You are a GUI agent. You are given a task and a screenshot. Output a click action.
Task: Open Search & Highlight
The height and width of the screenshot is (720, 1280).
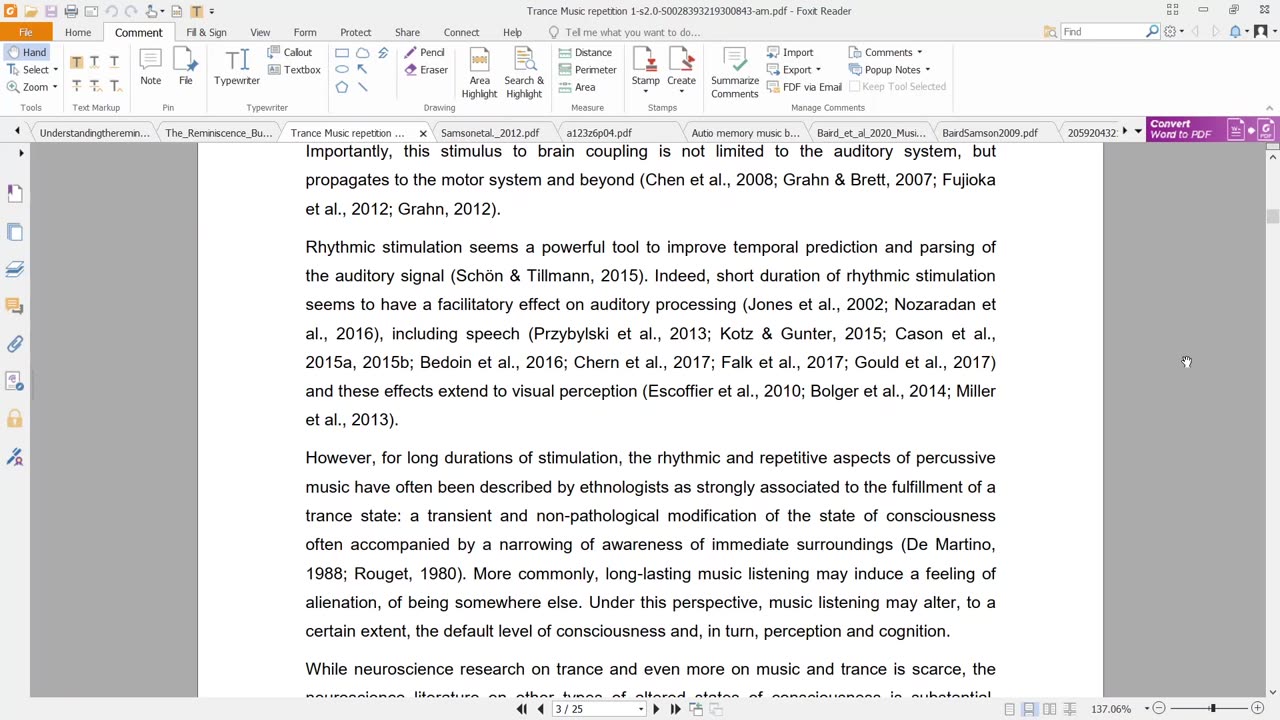pos(524,74)
